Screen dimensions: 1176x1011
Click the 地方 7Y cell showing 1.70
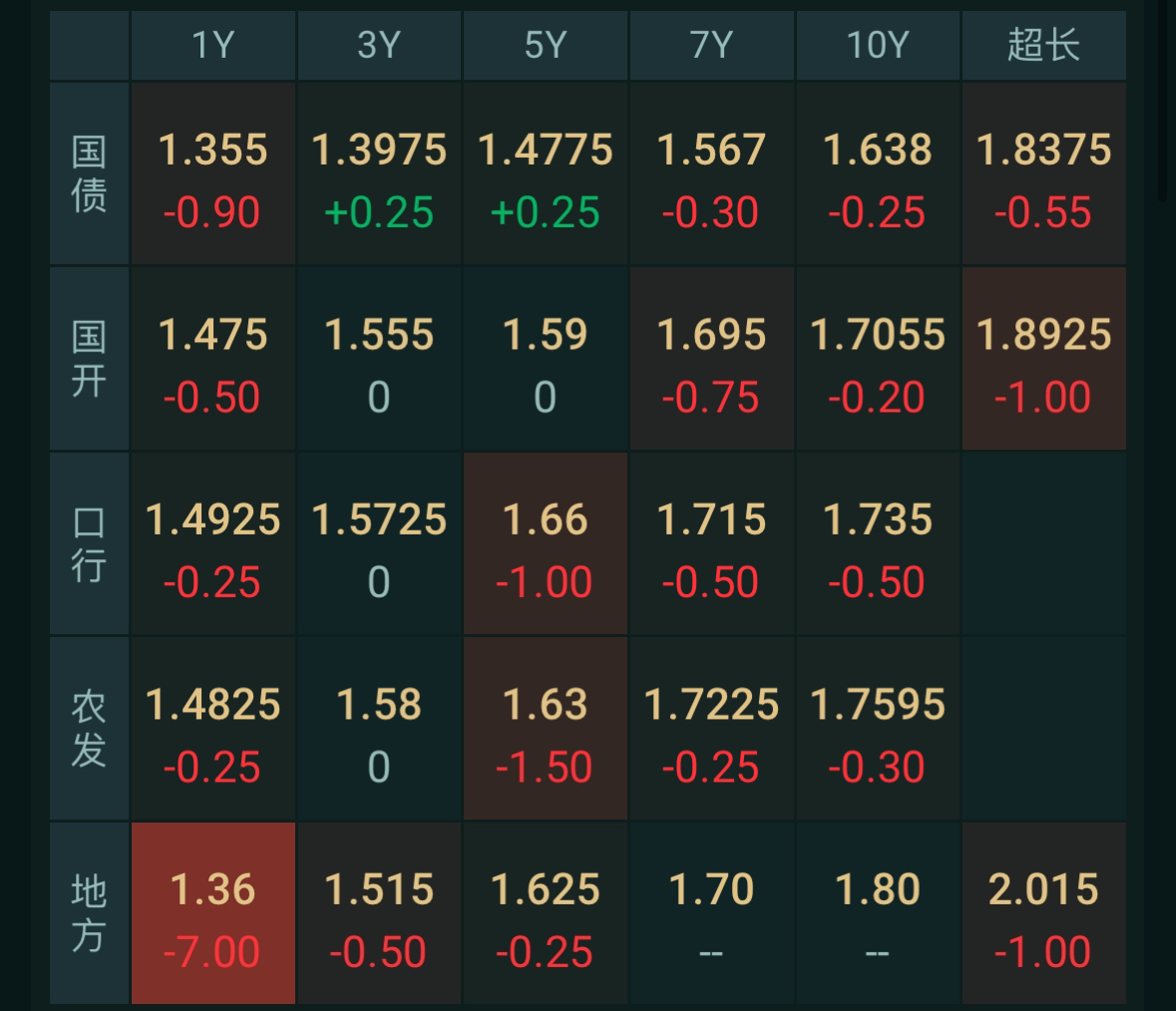(x=711, y=913)
